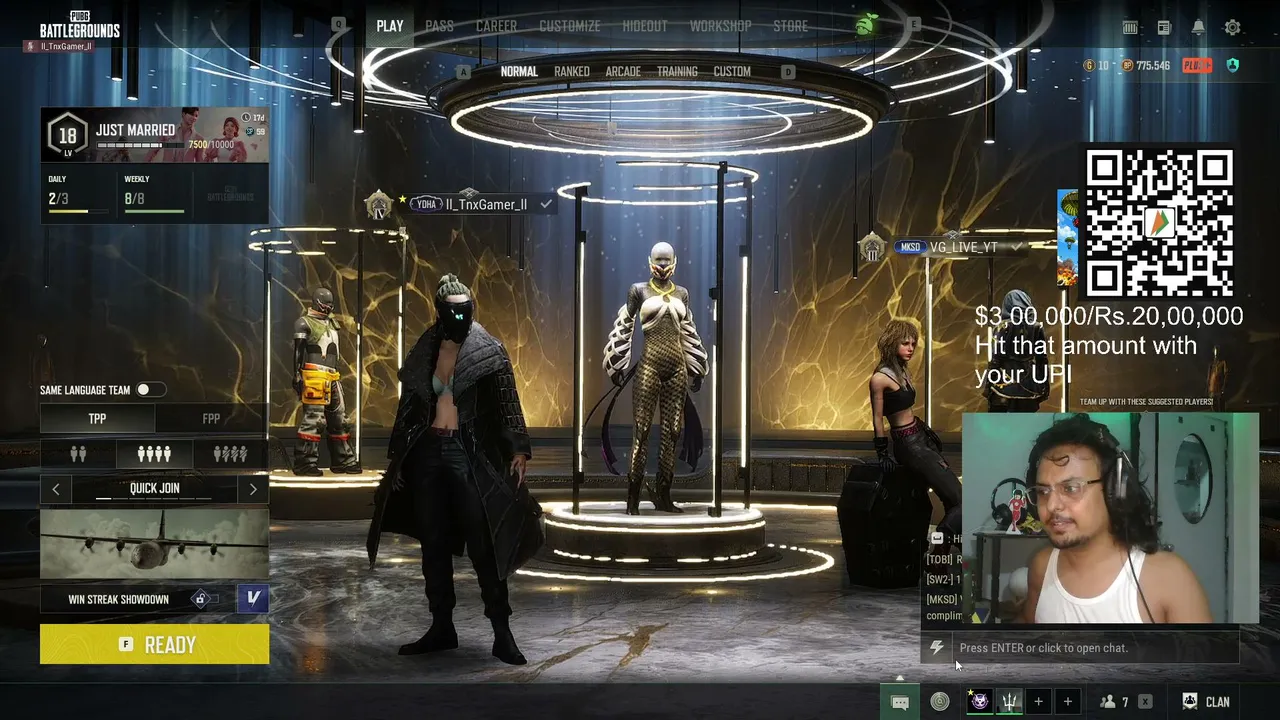This screenshot has width=1280, height=720.
Task: Click the ready checkmark beside VG_LIVE_YT
Action: coord(1017,247)
